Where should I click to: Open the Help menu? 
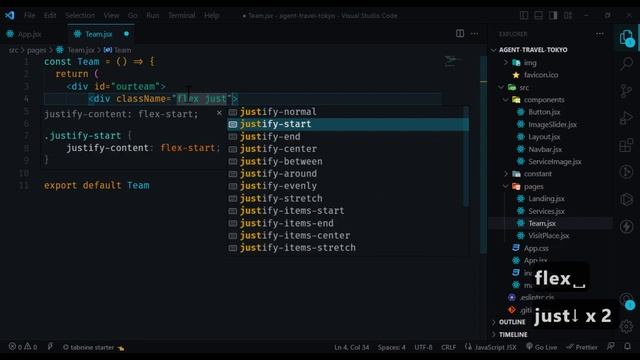211,16
